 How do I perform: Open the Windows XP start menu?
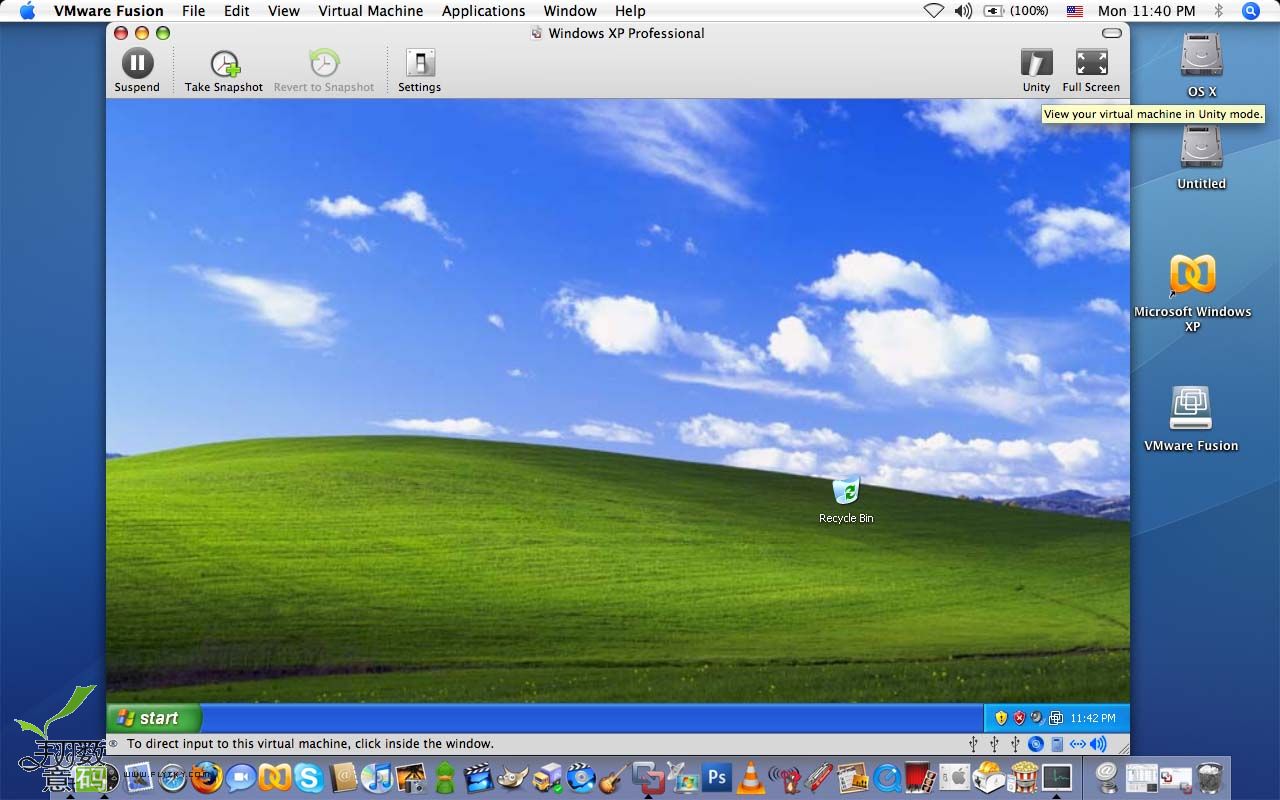tap(154, 718)
